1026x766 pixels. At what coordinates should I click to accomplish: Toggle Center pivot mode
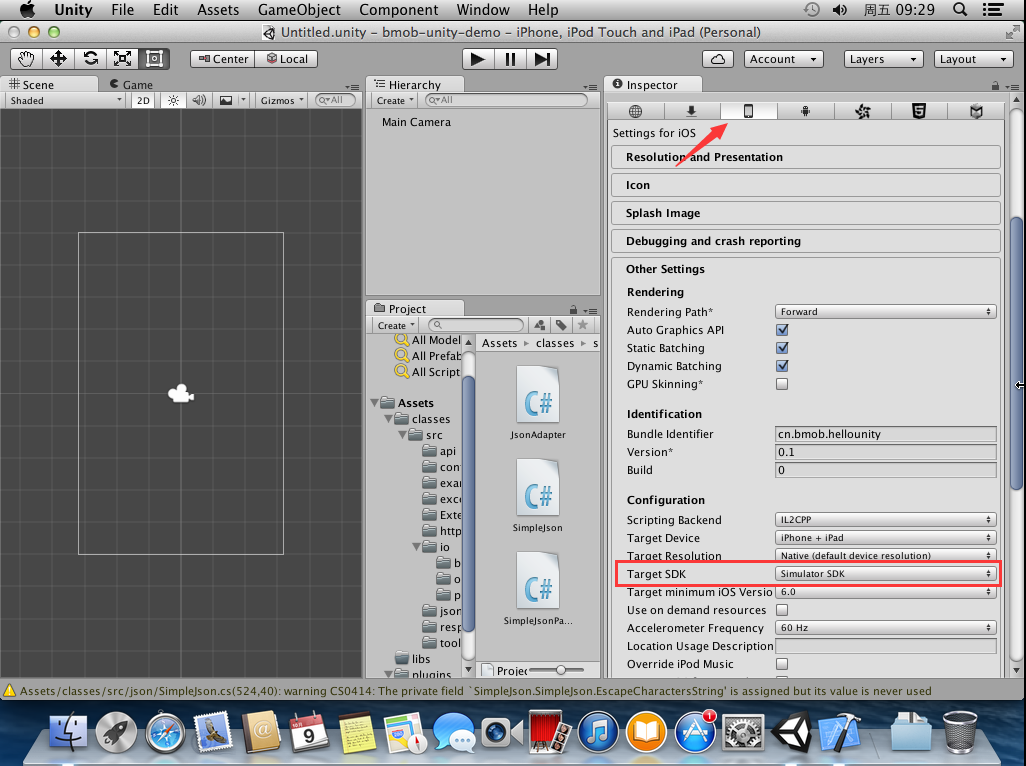tap(223, 59)
